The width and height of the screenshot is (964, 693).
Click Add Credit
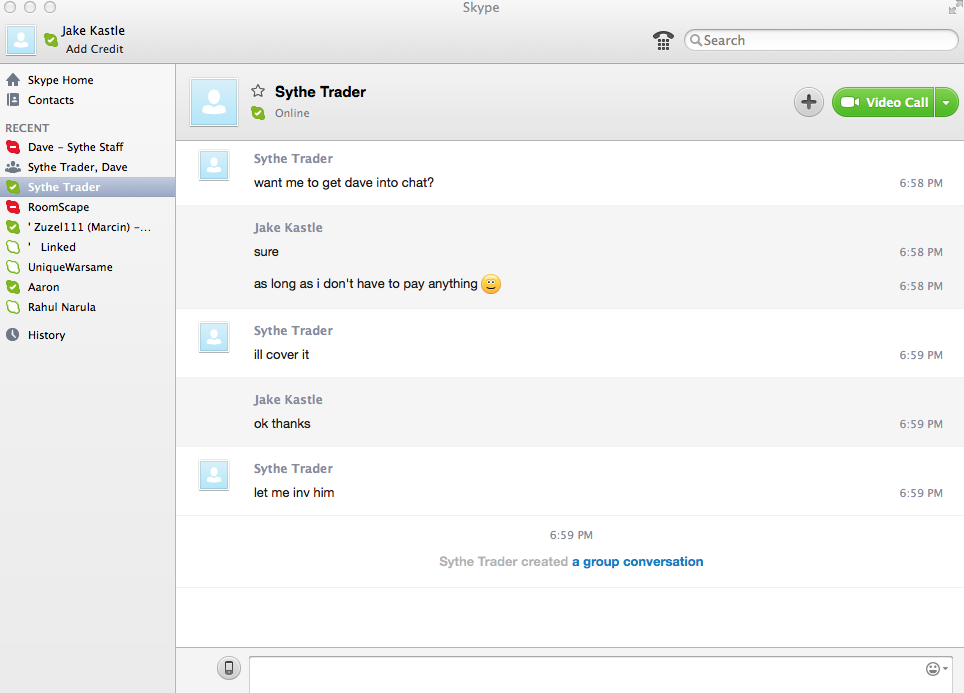coord(95,49)
